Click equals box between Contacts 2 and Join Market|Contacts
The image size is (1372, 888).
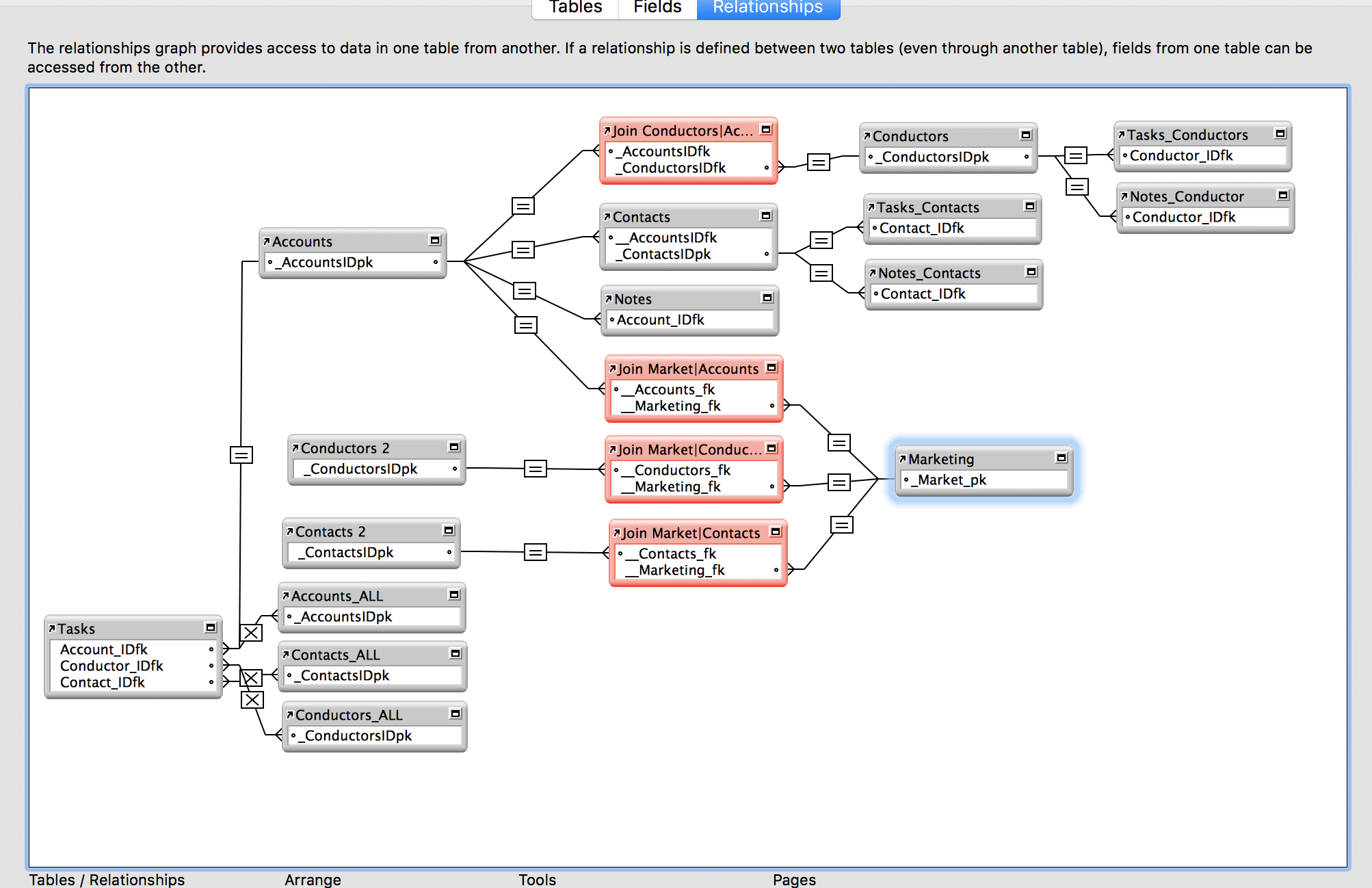535,552
